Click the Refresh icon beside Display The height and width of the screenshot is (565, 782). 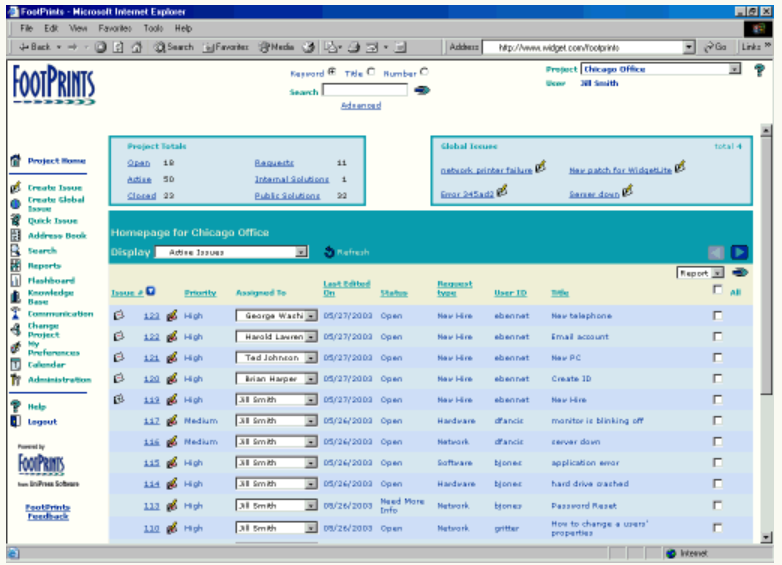(329, 252)
